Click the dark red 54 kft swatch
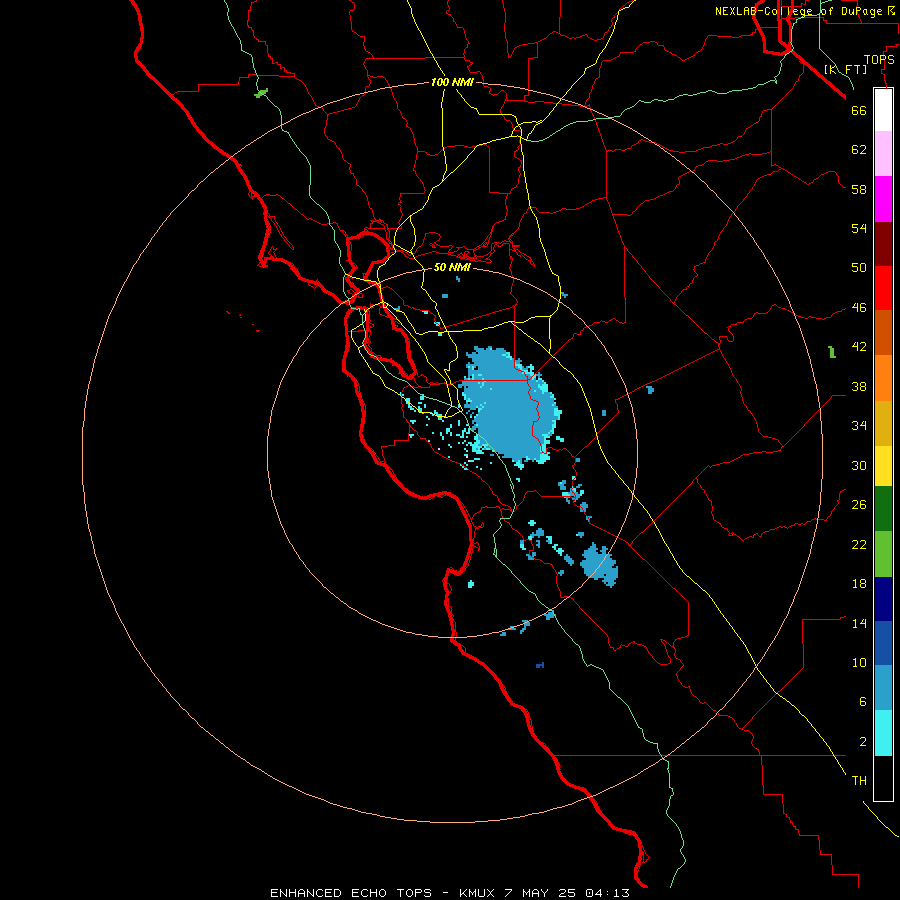The width and height of the screenshot is (900, 900). (883, 244)
